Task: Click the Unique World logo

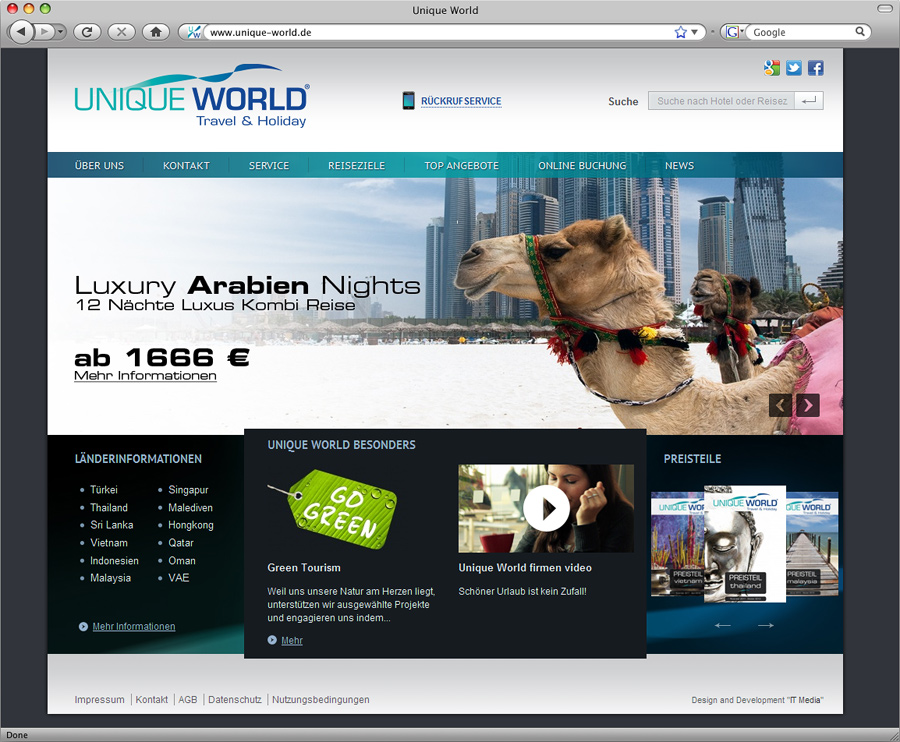Action: pos(192,96)
